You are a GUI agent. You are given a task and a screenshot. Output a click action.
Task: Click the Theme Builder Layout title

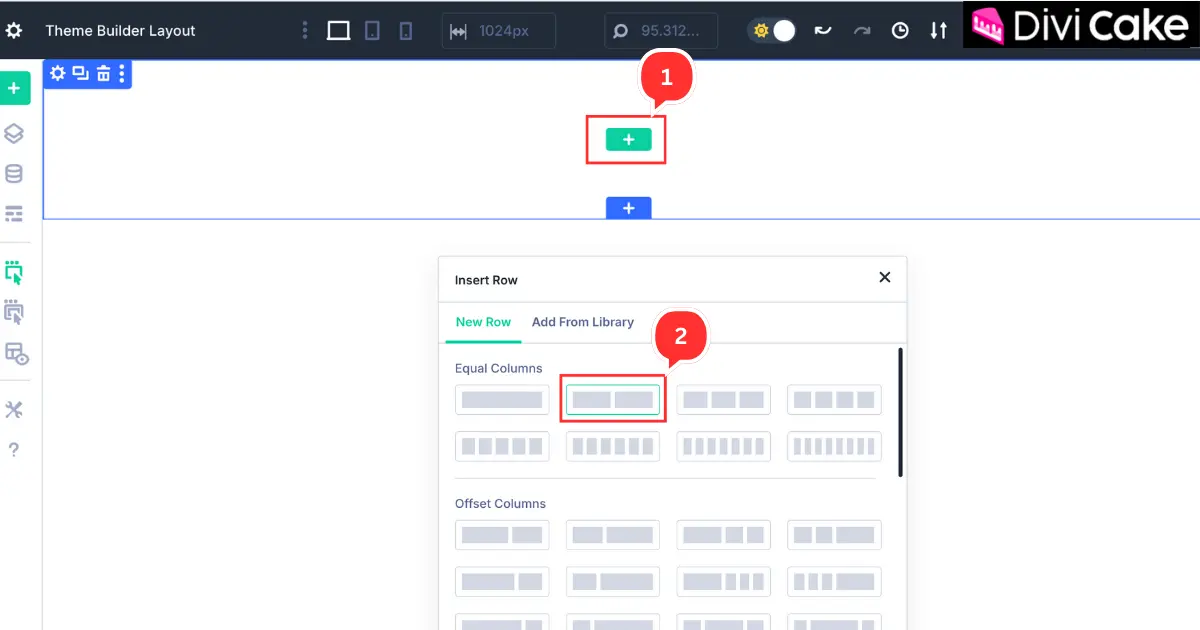click(120, 31)
